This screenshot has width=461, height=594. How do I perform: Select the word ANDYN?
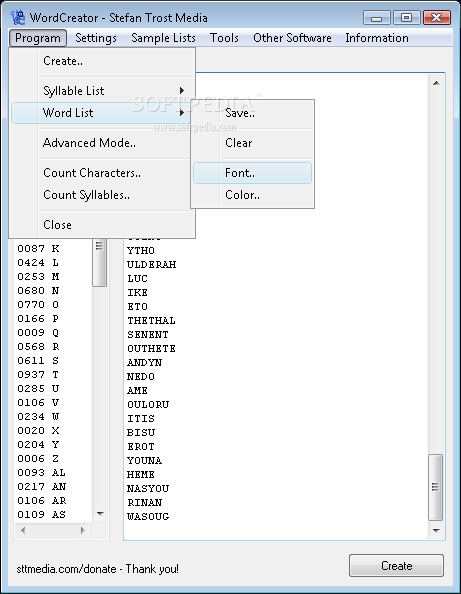click(x=144, y=363)
